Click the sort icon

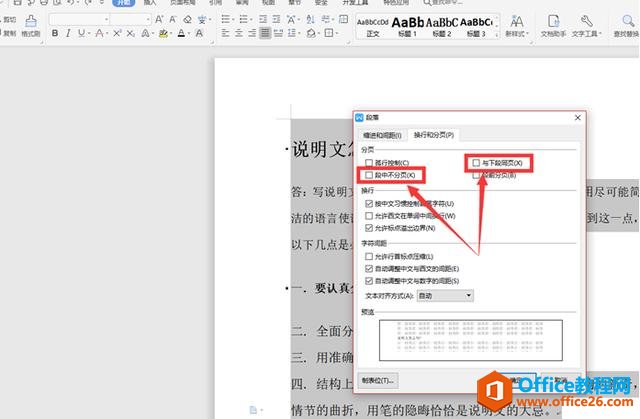click(x=310, y=19)
